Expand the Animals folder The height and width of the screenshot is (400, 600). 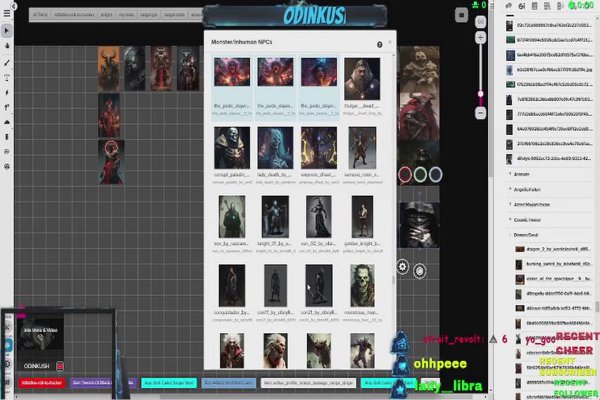tap(522, 174)
